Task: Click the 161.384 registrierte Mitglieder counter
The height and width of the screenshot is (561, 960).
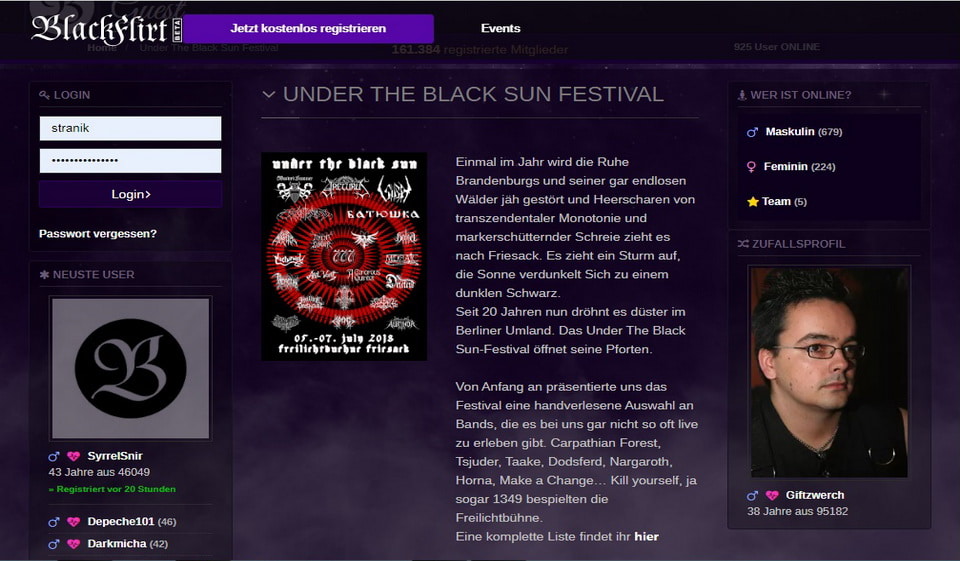Action: point(480,50)
